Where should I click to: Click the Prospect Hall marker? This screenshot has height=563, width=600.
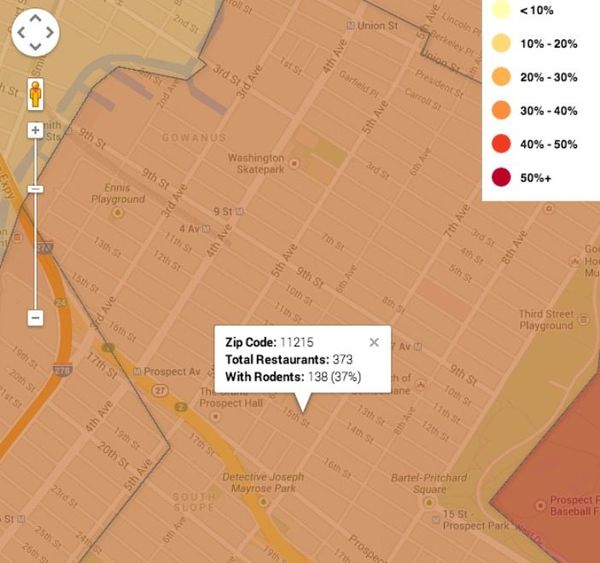point(215,416)
